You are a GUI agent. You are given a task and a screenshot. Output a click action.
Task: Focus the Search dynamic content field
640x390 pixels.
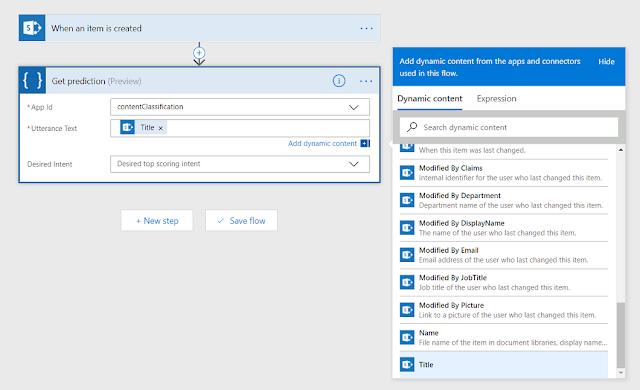509,127
